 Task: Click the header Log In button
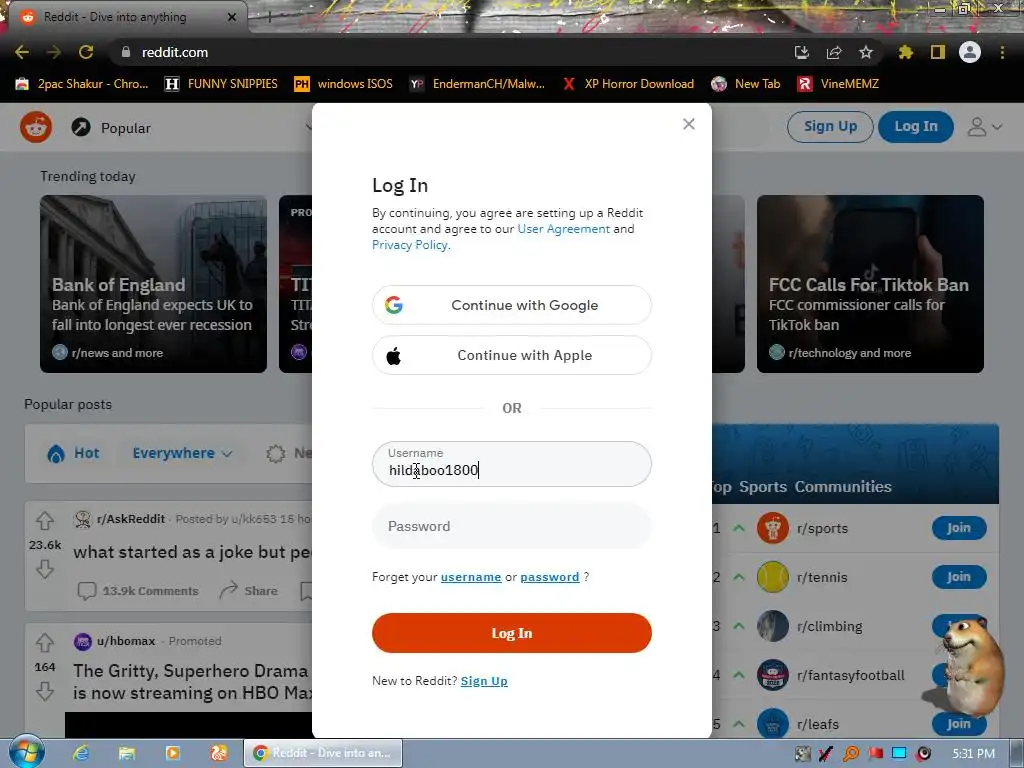click(x=916, y=127)
